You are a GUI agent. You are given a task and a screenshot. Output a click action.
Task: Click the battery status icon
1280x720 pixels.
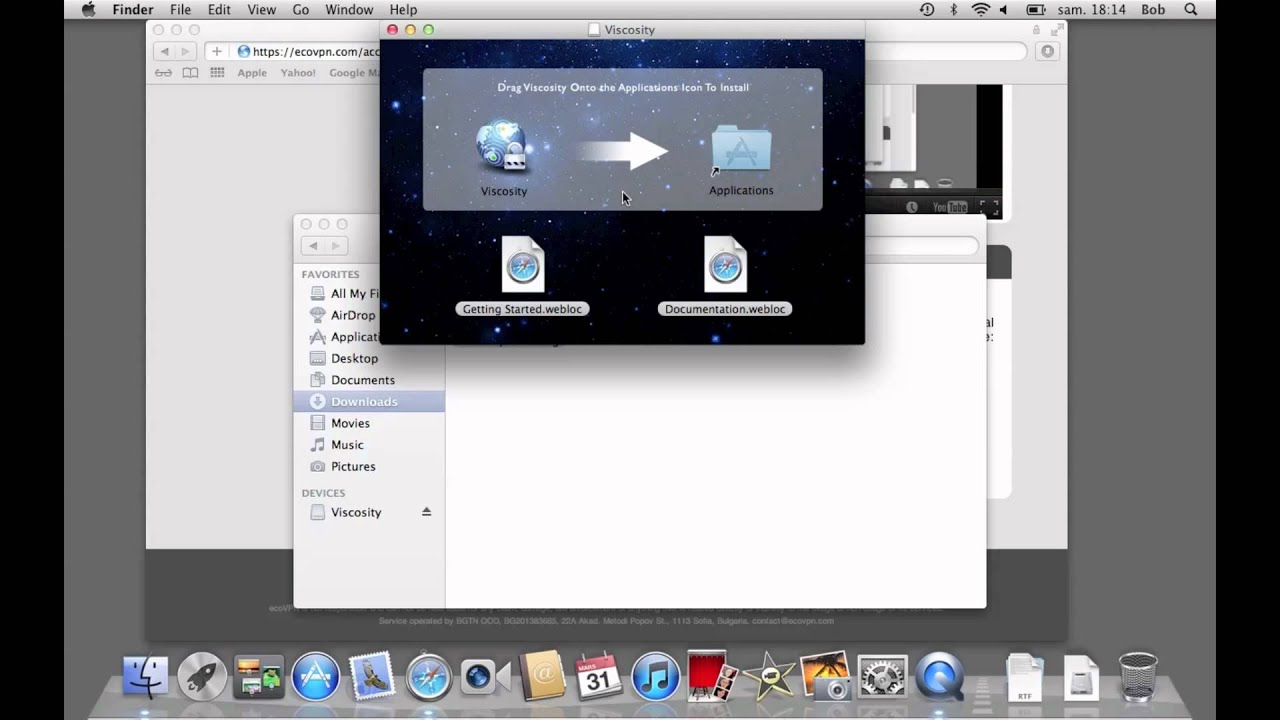point(1036,10)
